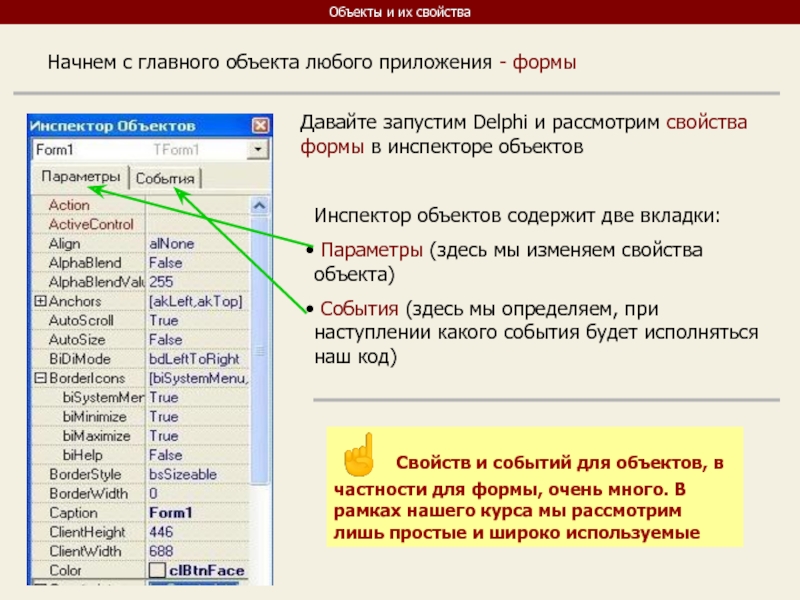Click the Color property swatch
The width and height of the screenshot is (800, 600).
click(x=157, y=570)
